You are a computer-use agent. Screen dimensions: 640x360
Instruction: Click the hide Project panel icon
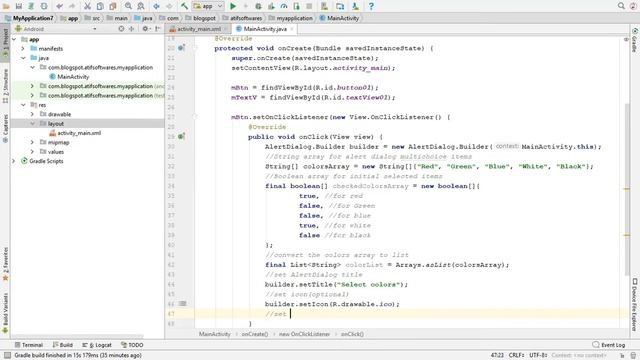[x=158, y=29]
